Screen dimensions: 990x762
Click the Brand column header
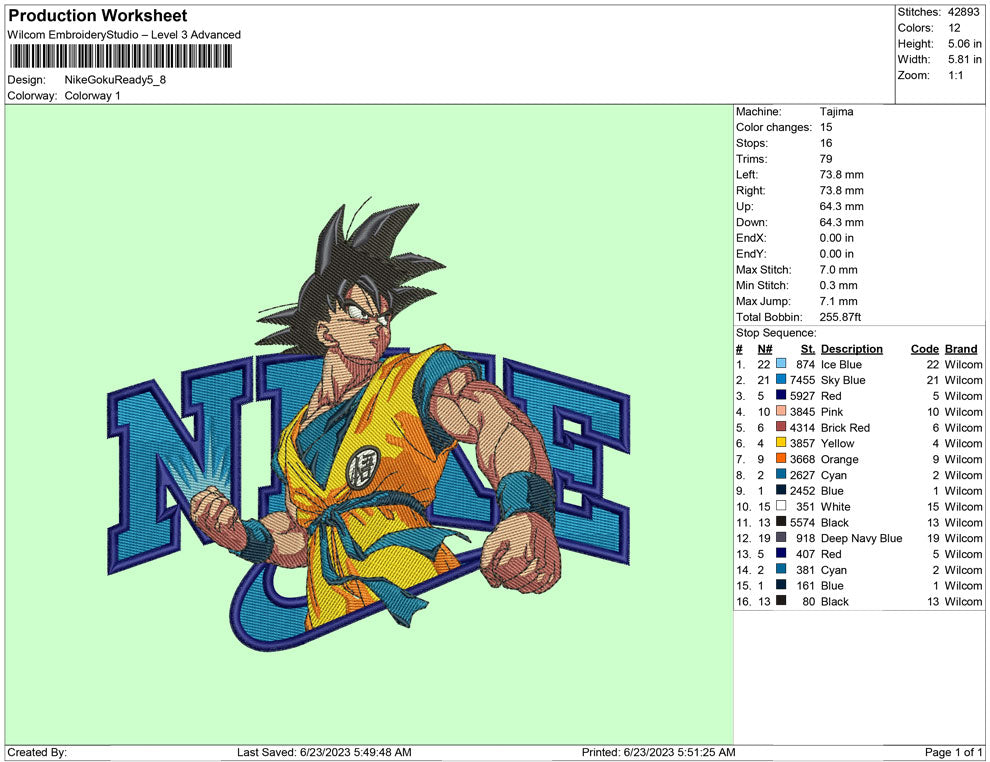961,349
